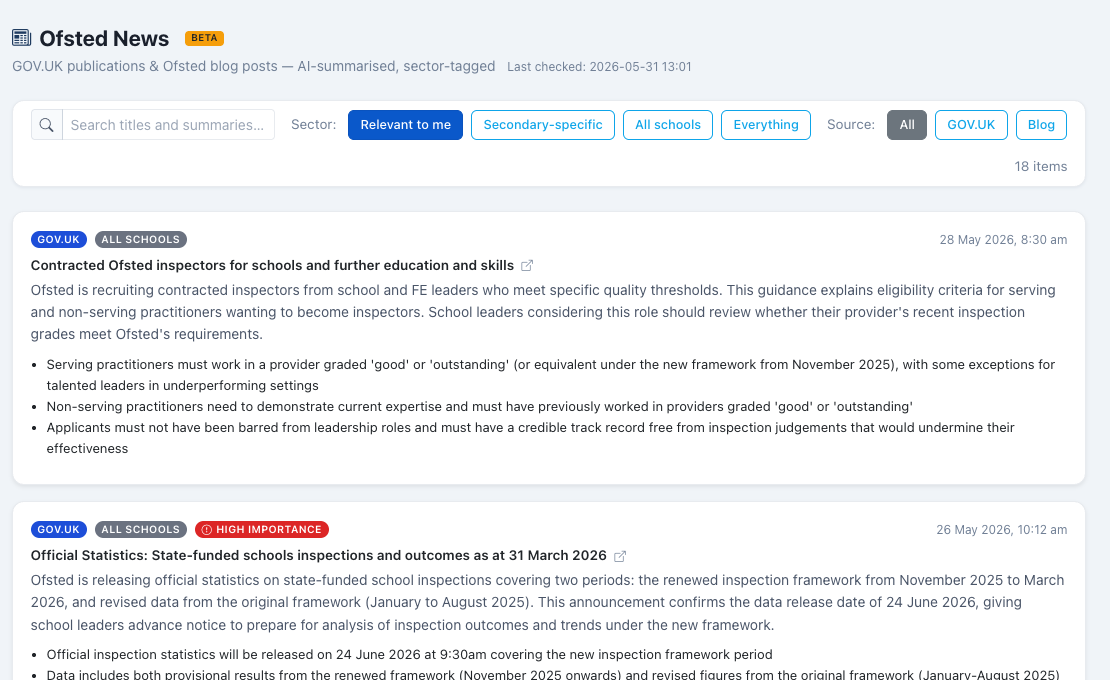Click summary 'Ofsted is releasing official statistics'
The image size is (1110, 680).
[547, 602]
